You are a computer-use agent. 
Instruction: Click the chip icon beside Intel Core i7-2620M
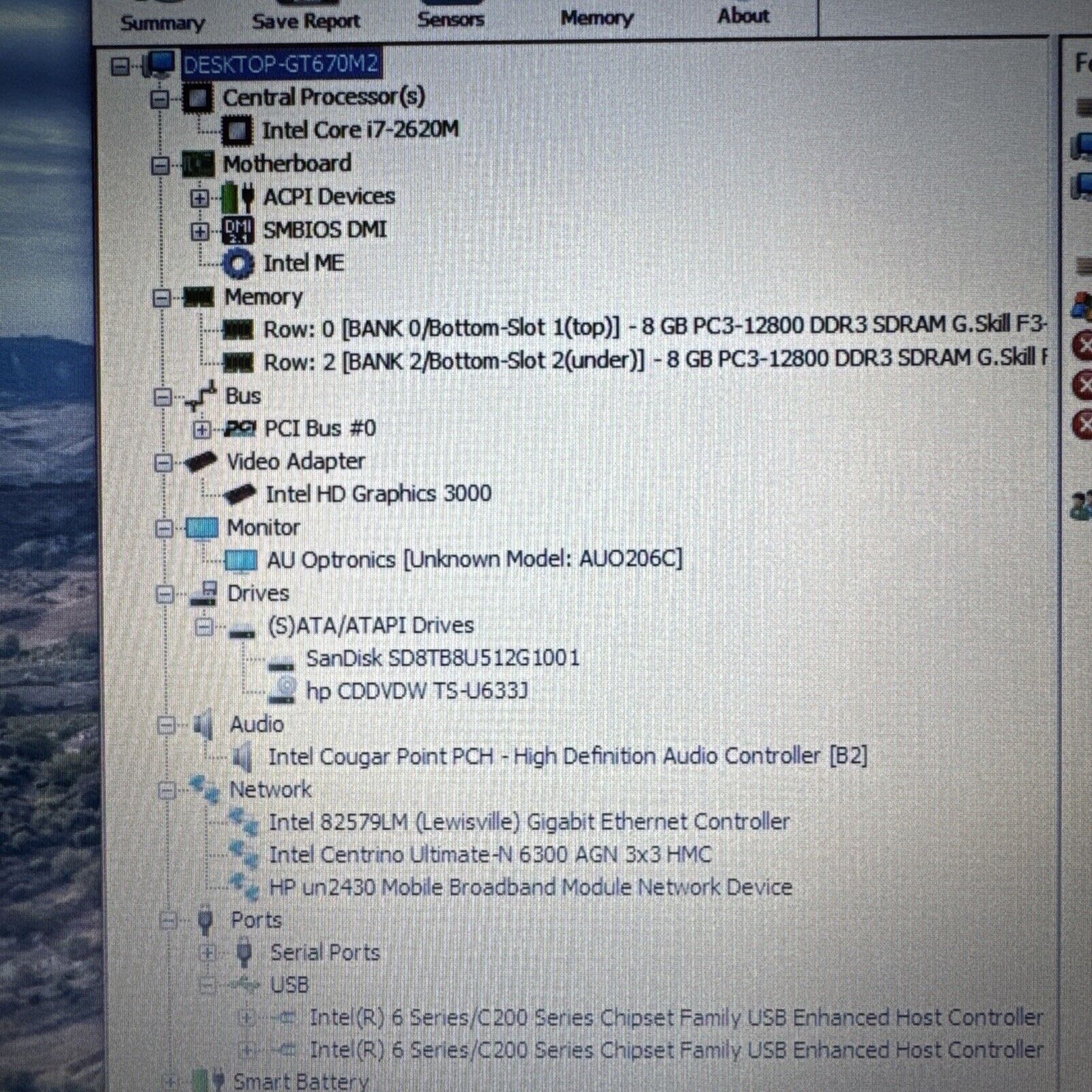[238, 131]
